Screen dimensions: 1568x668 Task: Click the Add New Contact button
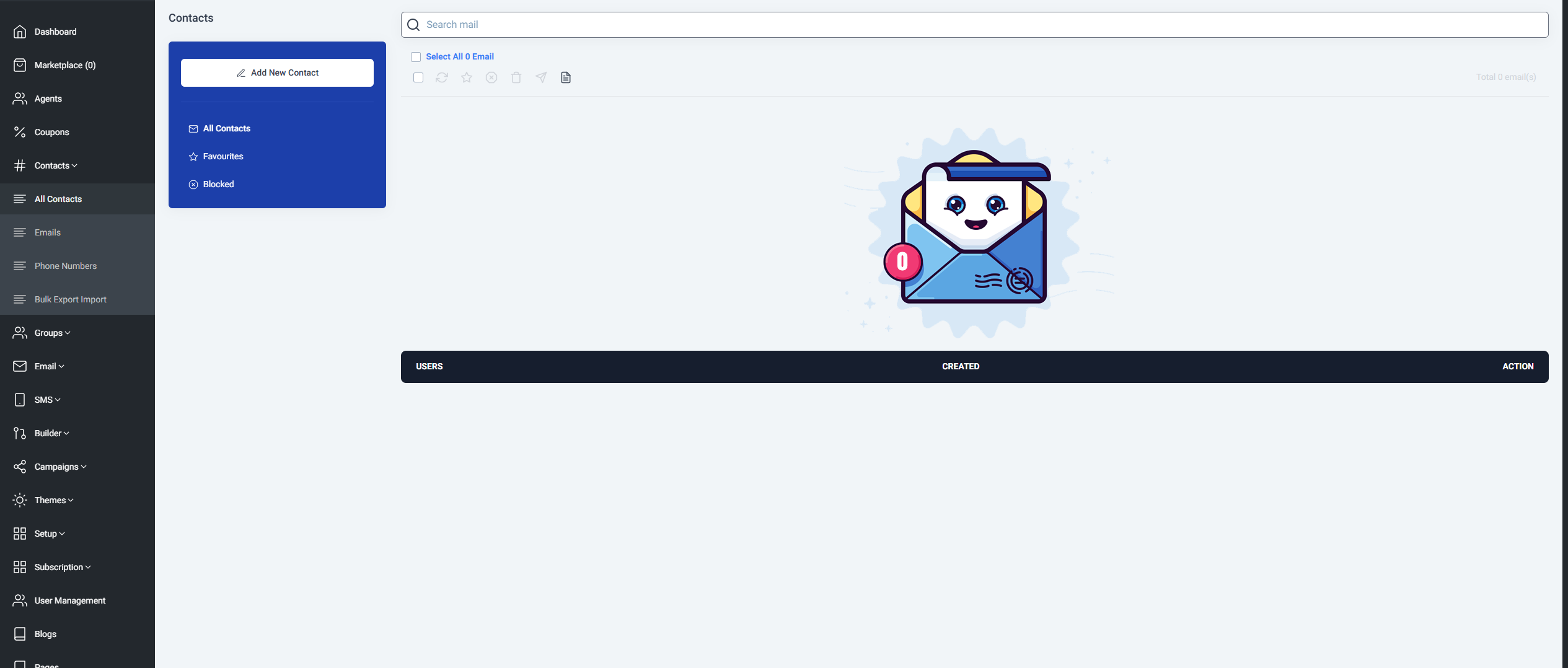(x=277, y=73)
